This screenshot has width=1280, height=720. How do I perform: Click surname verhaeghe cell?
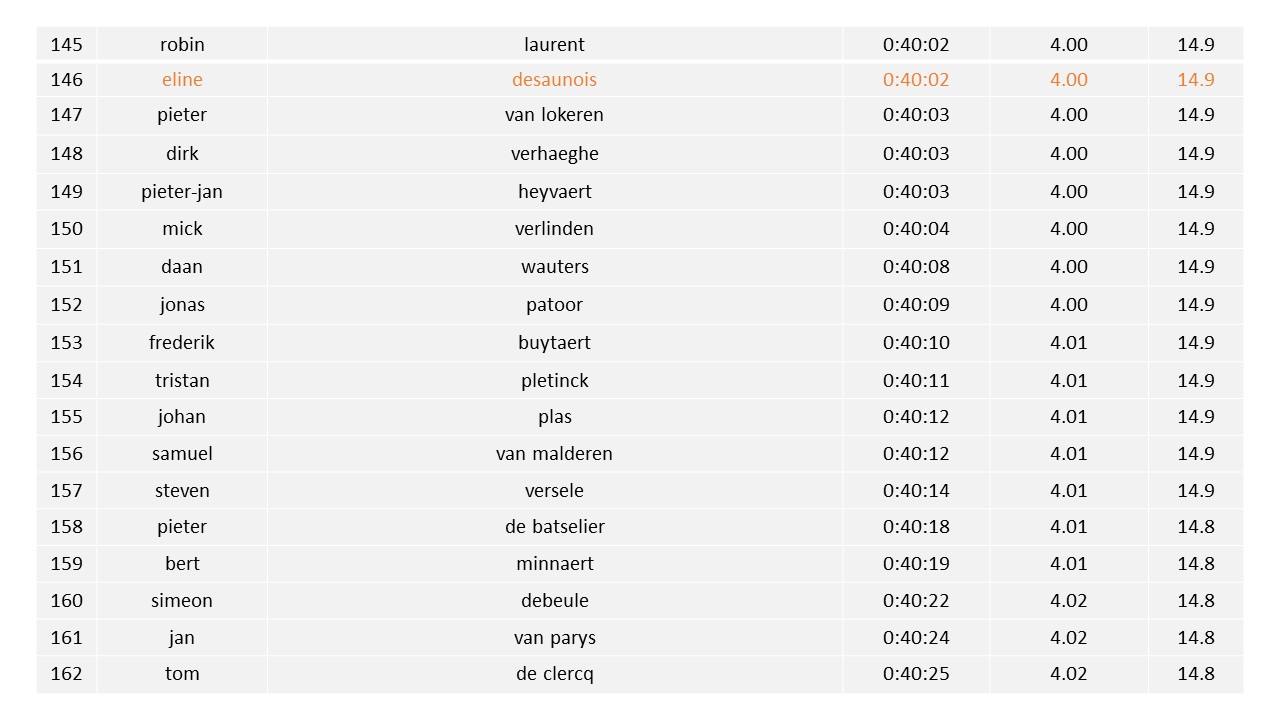[x=554, y=154]
